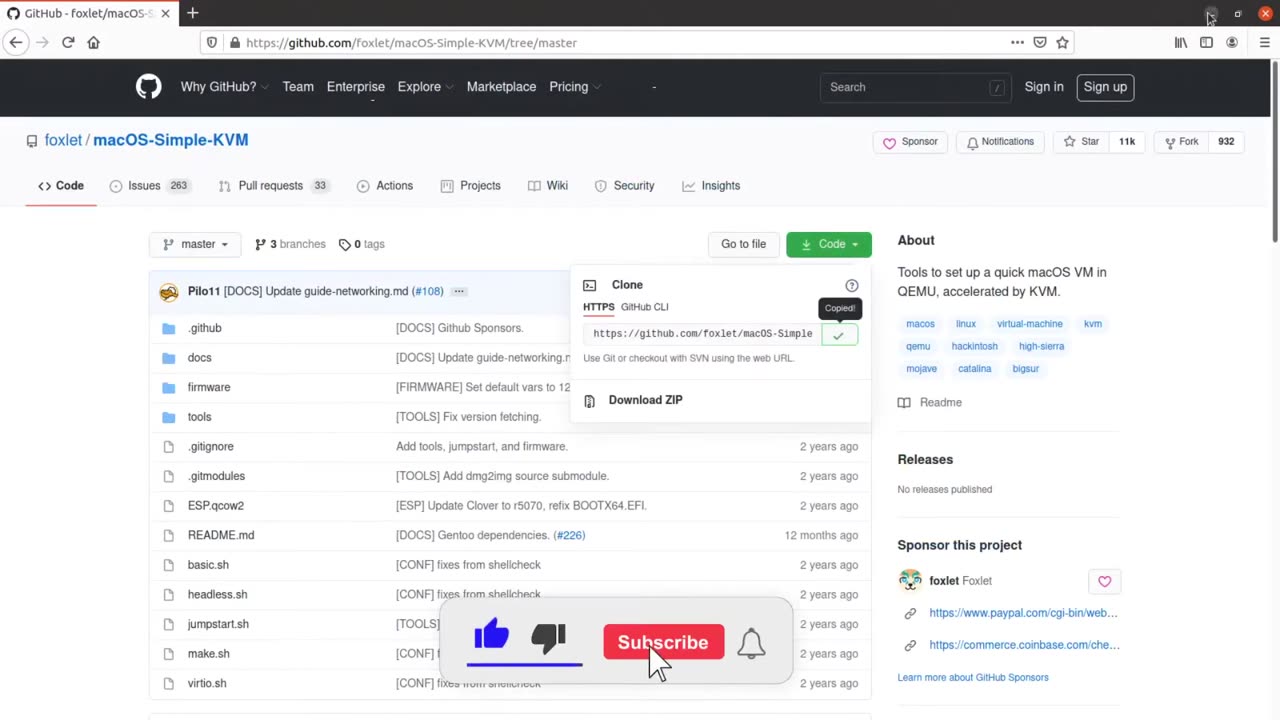The height and width of the screenshot is (720, 1280).
Task: Select the clone URL text field
Action: tap(703, 334)
